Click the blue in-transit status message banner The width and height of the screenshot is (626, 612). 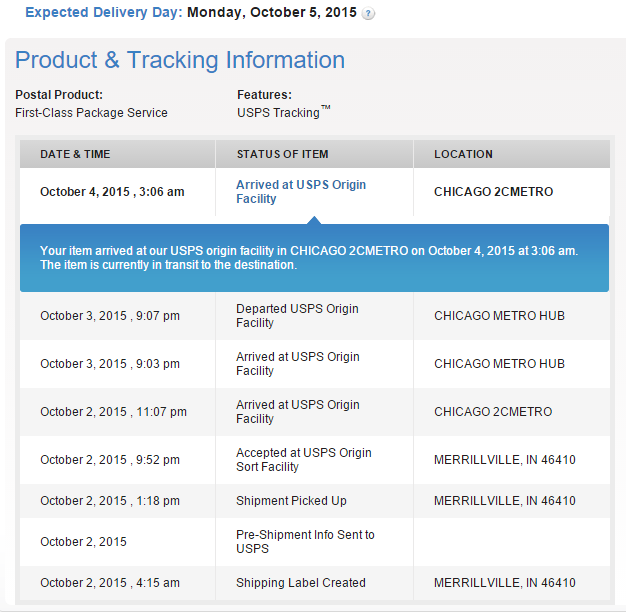[x=314, y=258]
